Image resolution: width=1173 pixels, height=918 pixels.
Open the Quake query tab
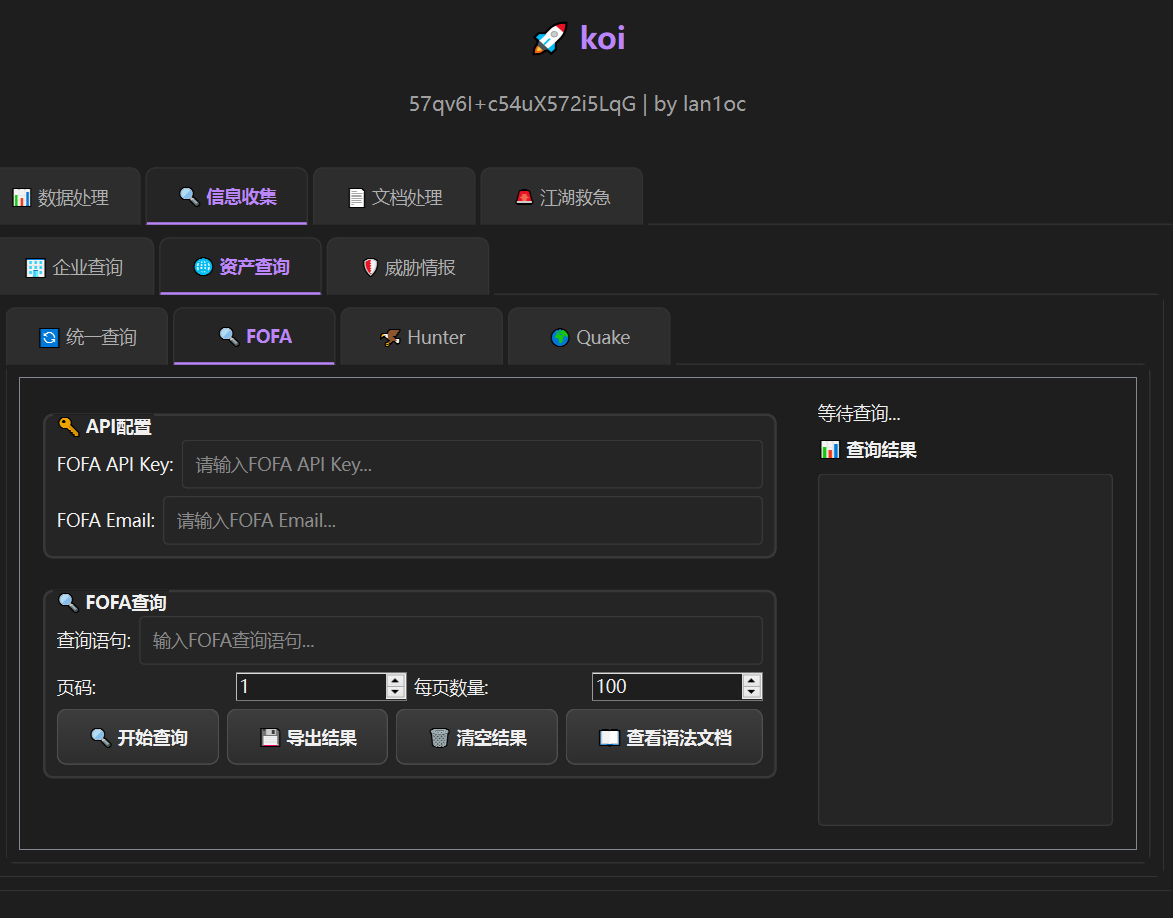click(590, 337)
